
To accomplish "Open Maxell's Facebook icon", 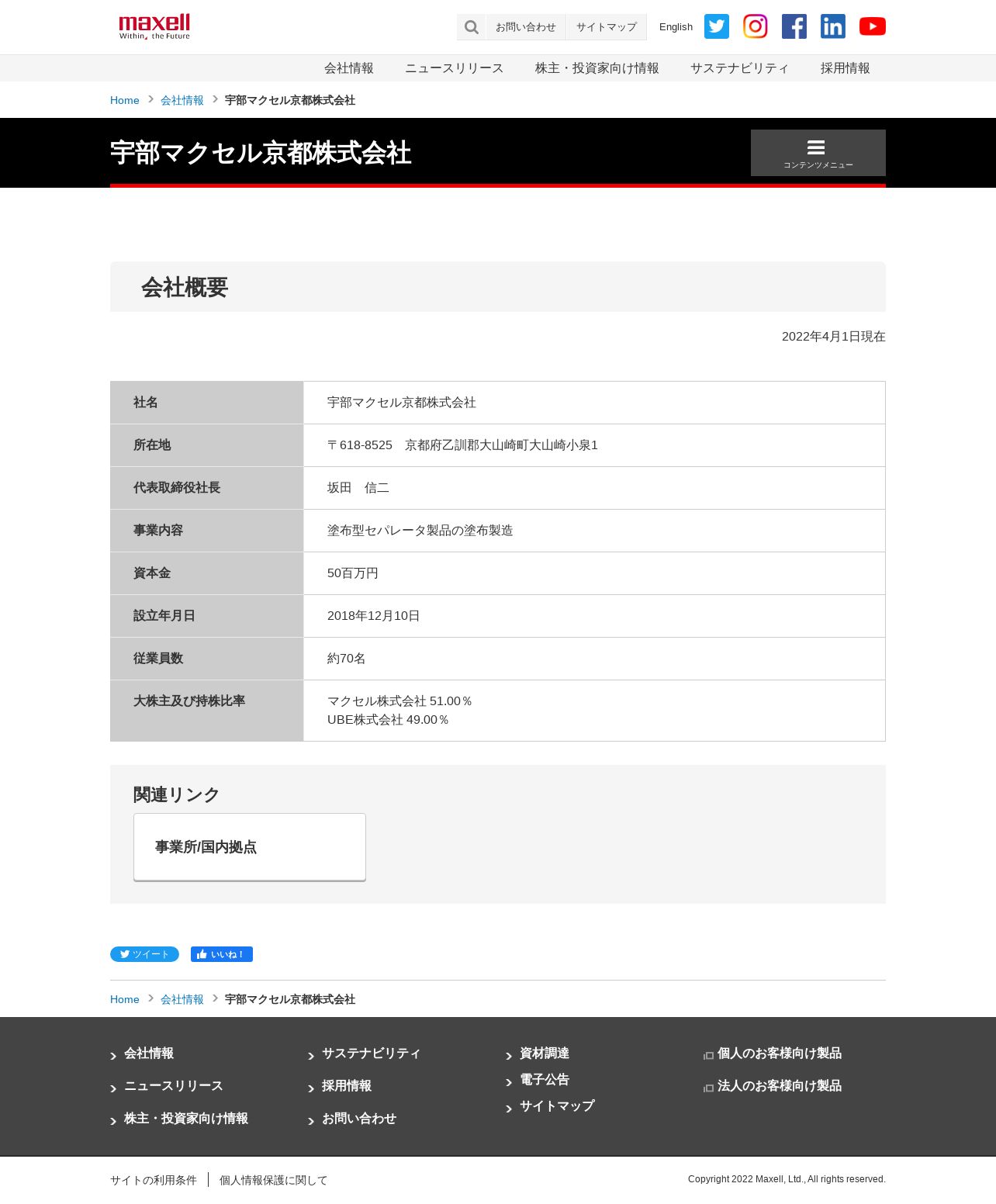I will [x=794, y=26].
